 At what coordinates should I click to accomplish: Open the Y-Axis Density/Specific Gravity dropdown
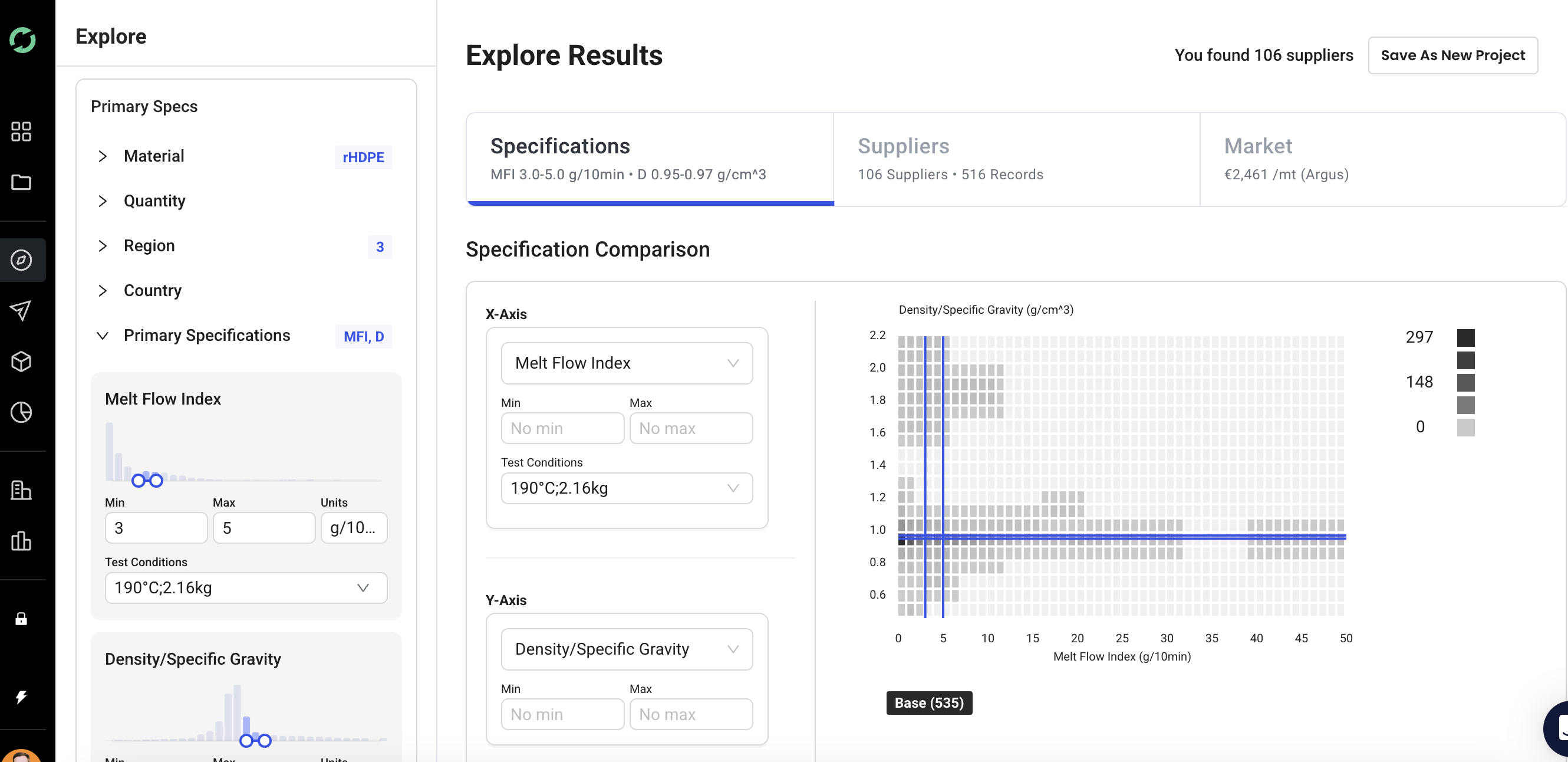(627, 649)
